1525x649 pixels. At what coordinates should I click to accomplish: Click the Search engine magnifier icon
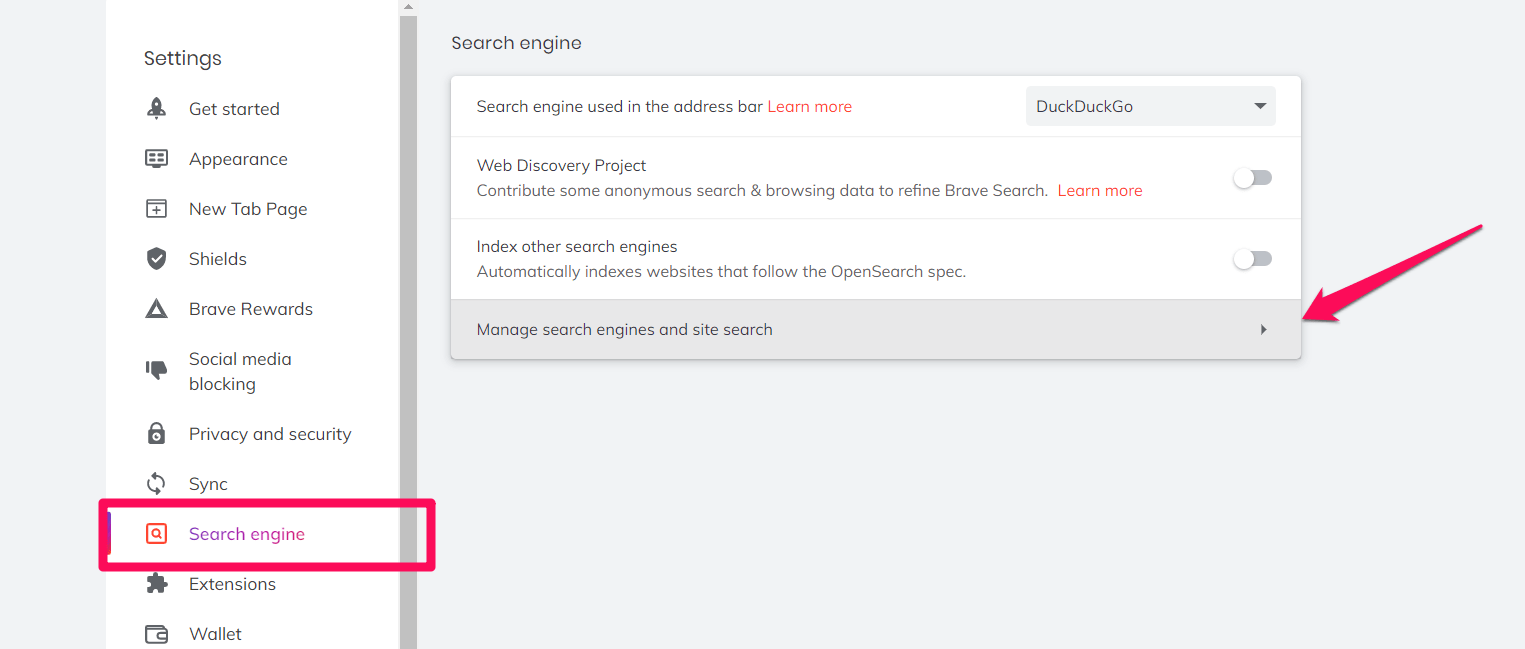coord(156,534)
